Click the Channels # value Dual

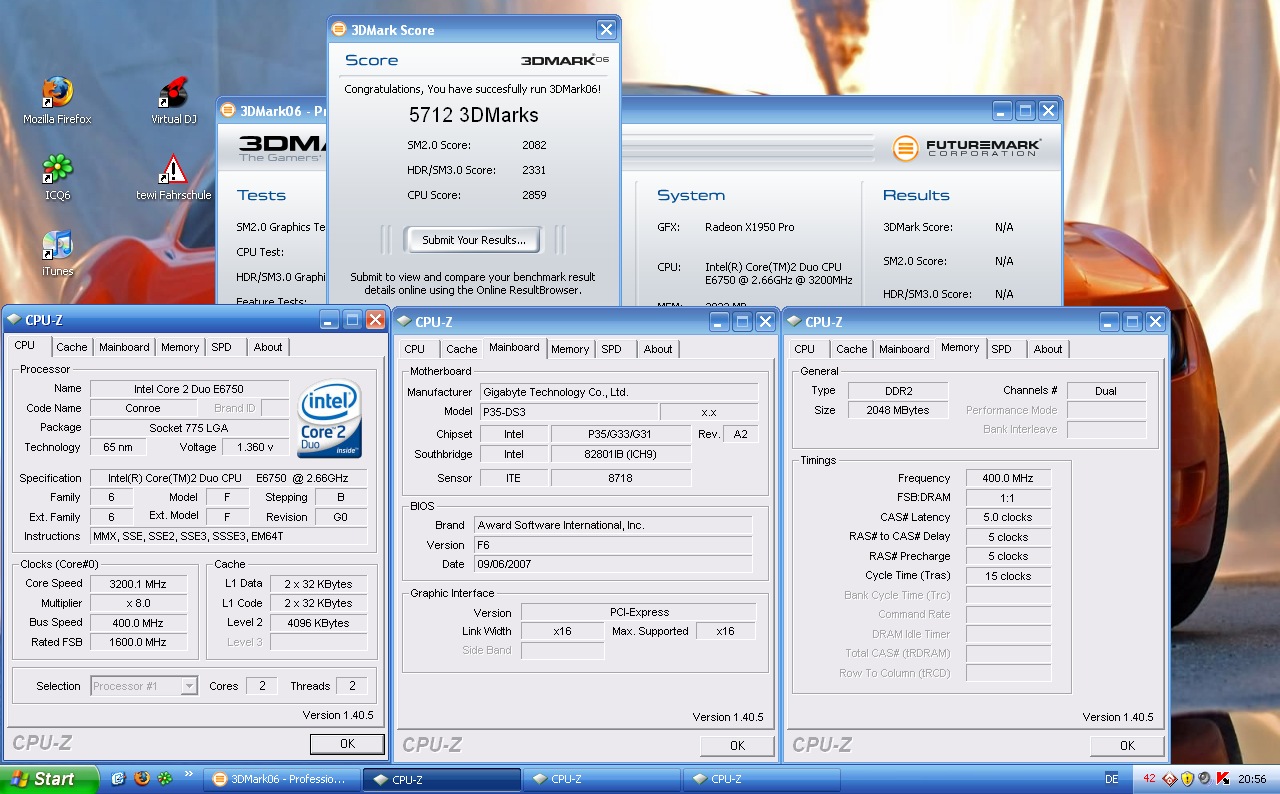click(x=1106, y=391)
